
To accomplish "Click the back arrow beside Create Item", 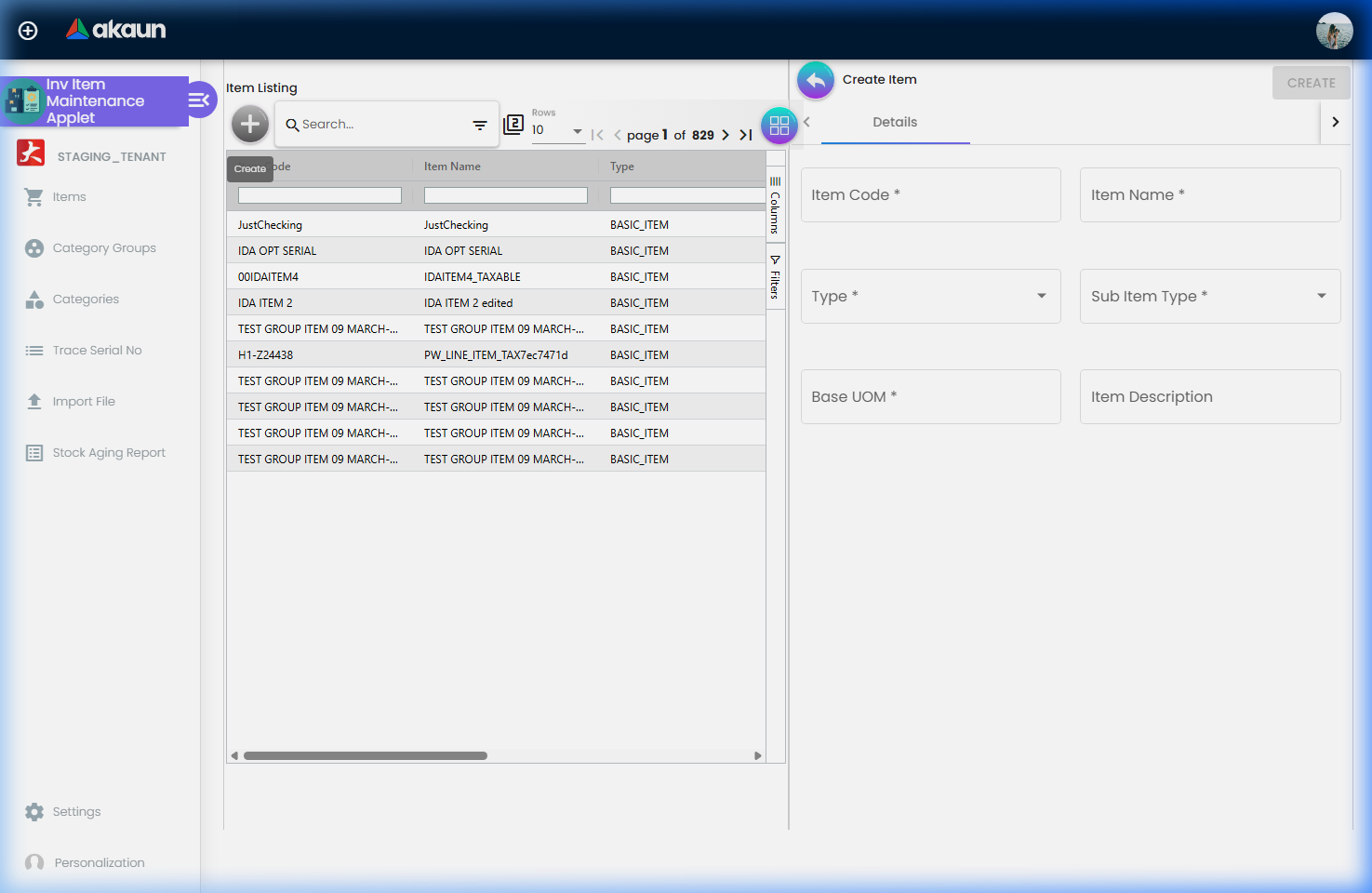I will [x=815, y=81].
